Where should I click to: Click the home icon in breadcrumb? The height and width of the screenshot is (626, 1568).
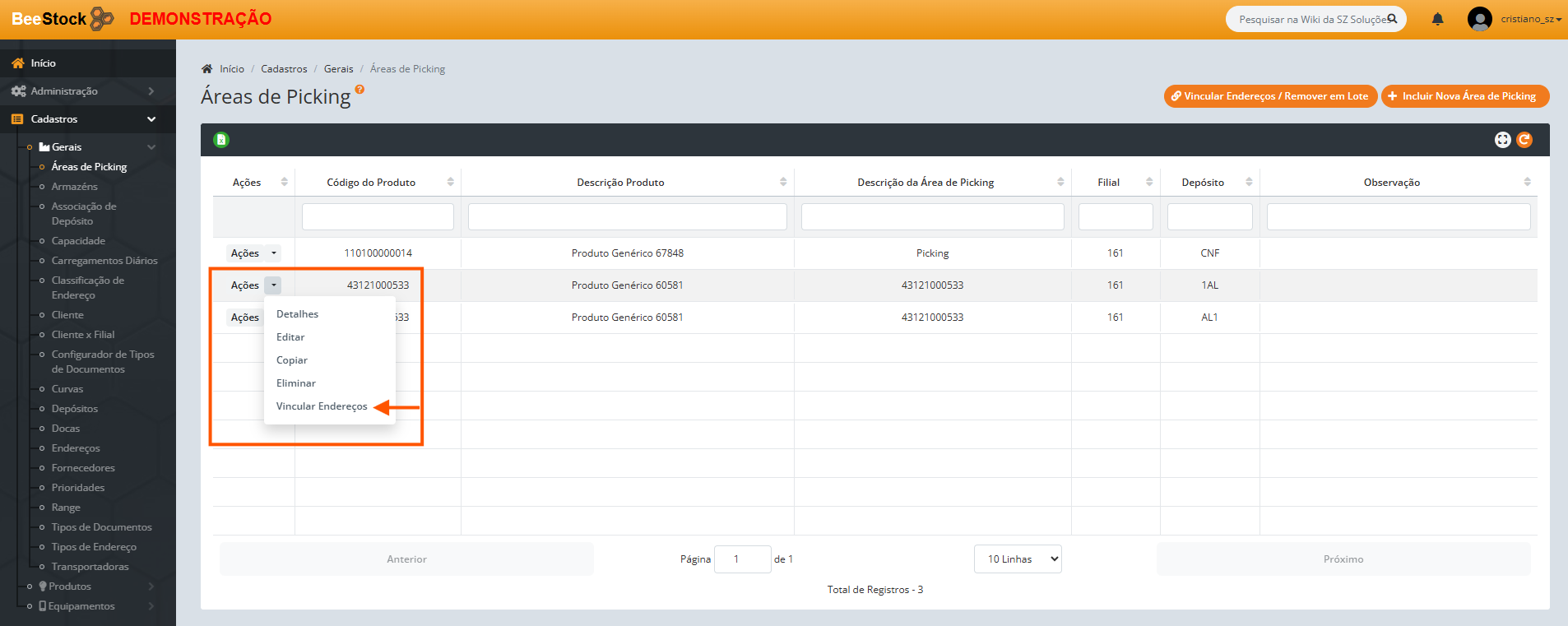click(x=207, y=69)
